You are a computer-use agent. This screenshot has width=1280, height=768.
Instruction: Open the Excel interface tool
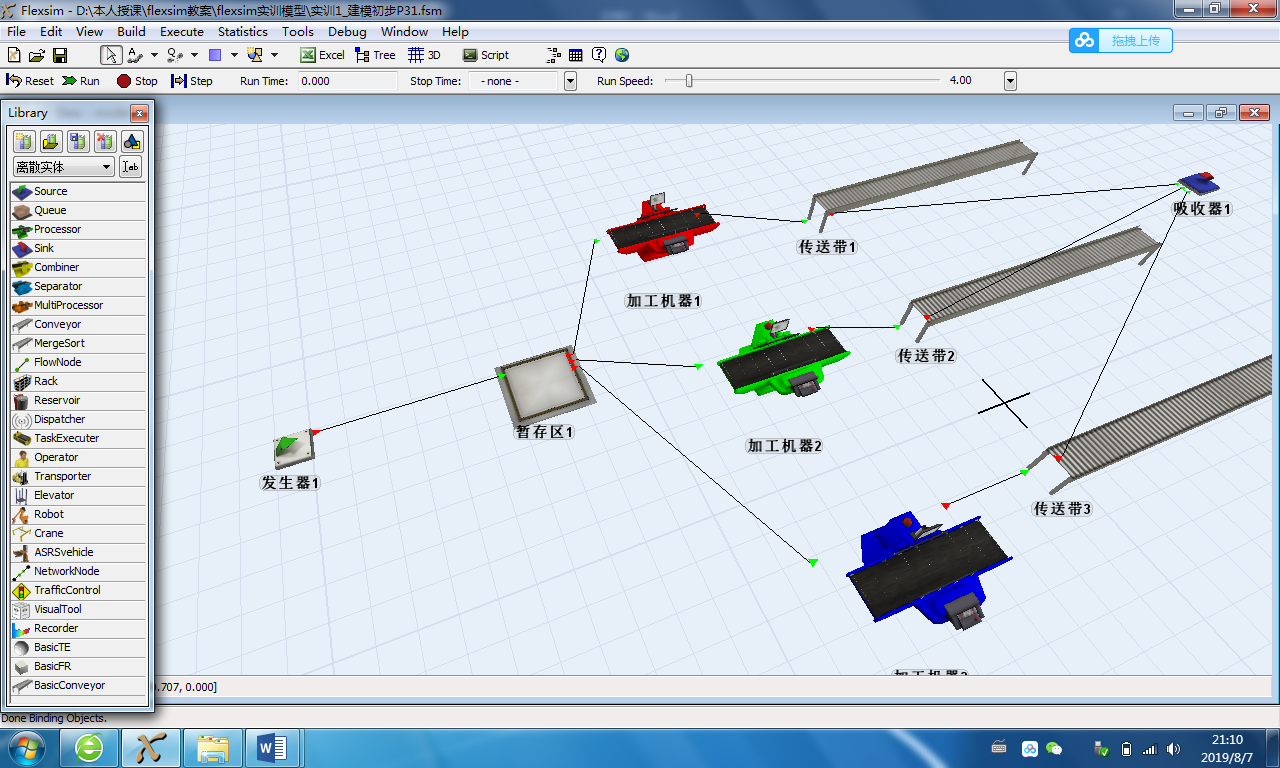pyautogui.click(x=322, y=55)
